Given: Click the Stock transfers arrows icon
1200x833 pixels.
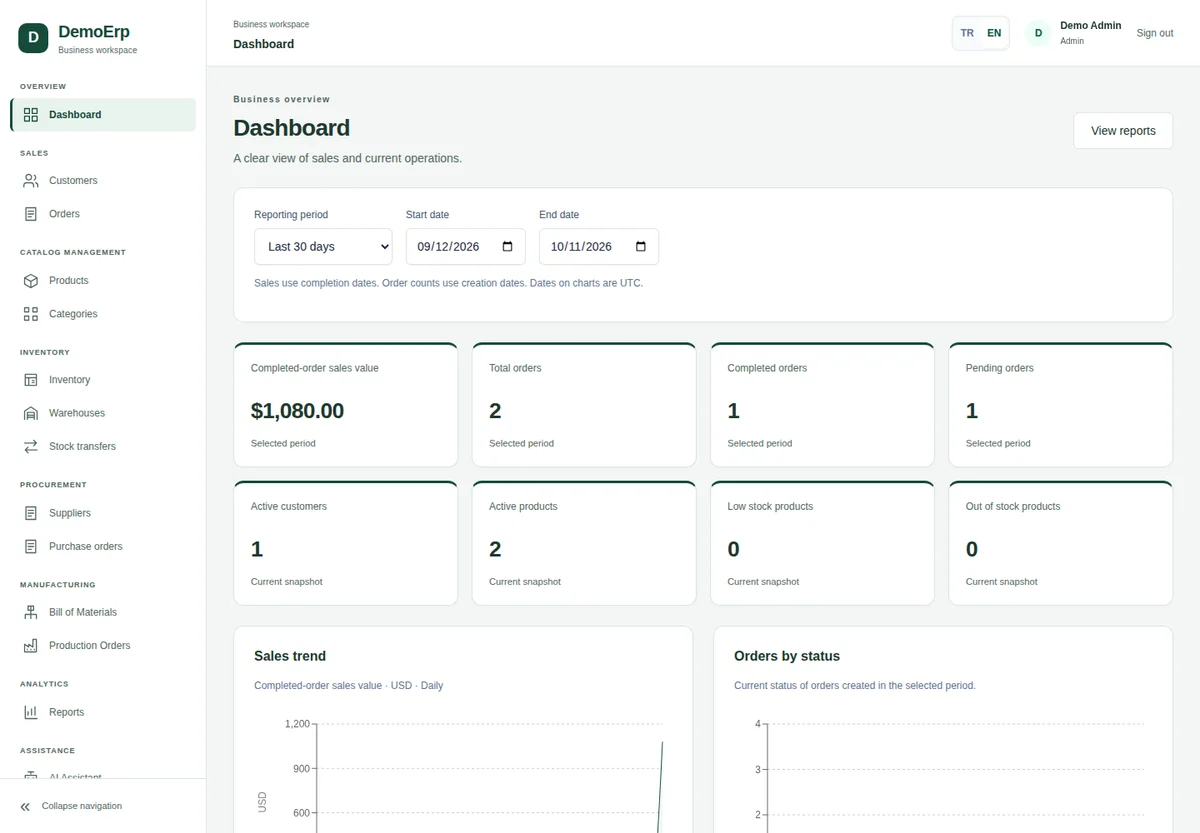Looking at the screenshot, I should coord(31,446).
